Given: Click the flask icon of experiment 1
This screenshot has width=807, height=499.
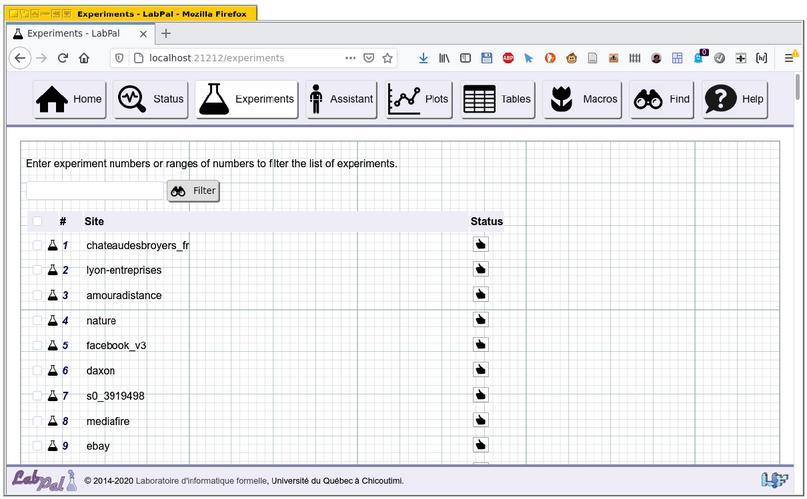Looking at the screenshot, I should [52, 245].
